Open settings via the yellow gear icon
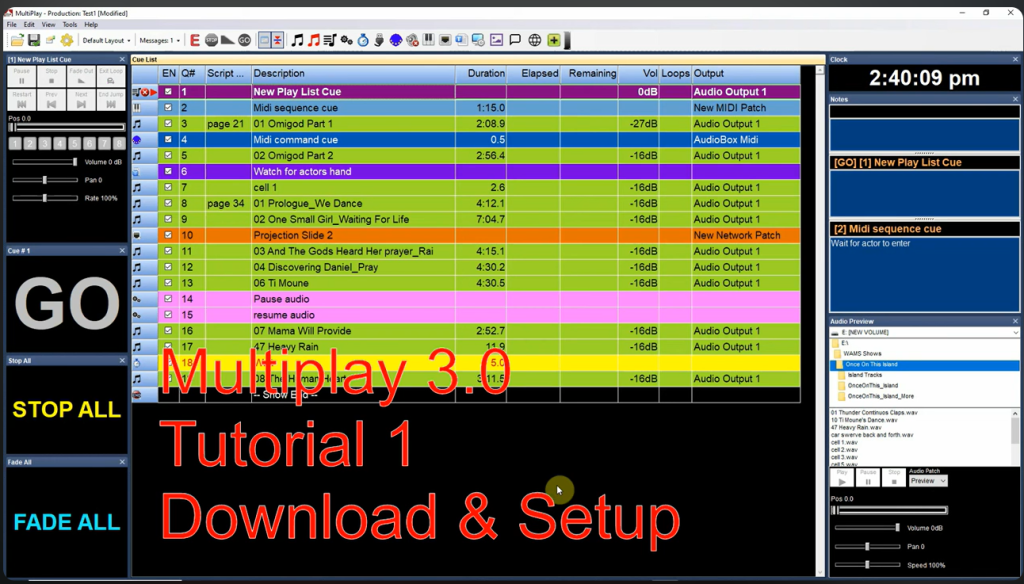This screenshot has width=1024, height=584. pyautogui.click(x=67, y=41)
